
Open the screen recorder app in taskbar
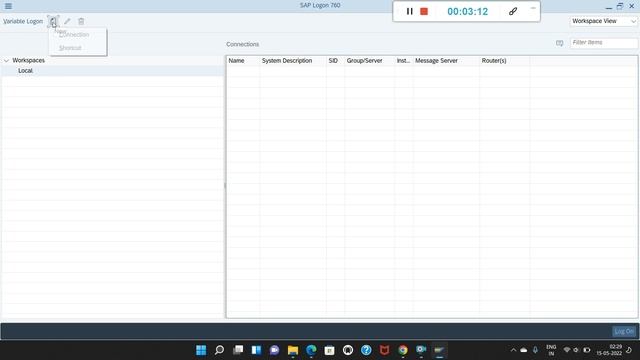[421, 350]
